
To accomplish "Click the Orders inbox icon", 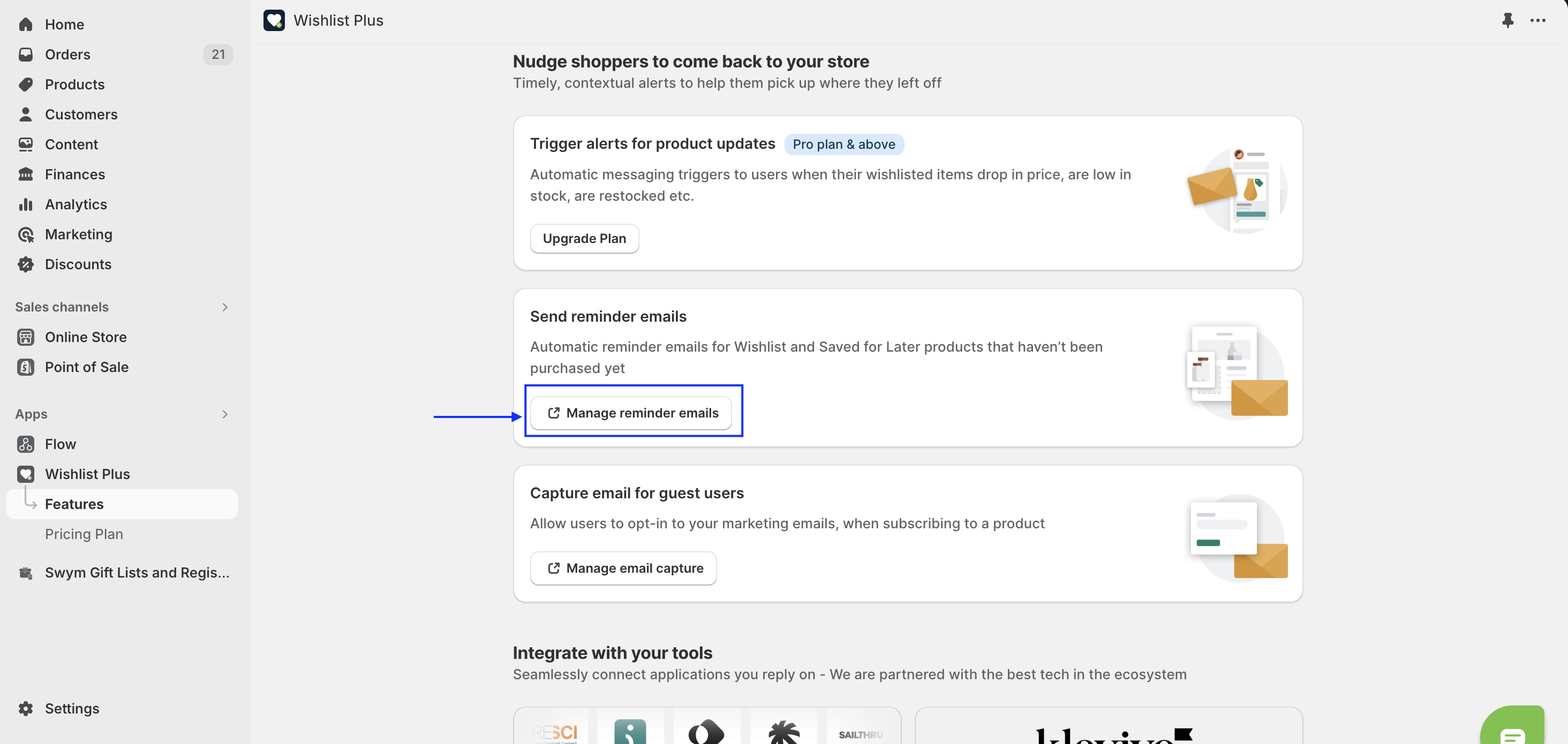I will point(26,54).
